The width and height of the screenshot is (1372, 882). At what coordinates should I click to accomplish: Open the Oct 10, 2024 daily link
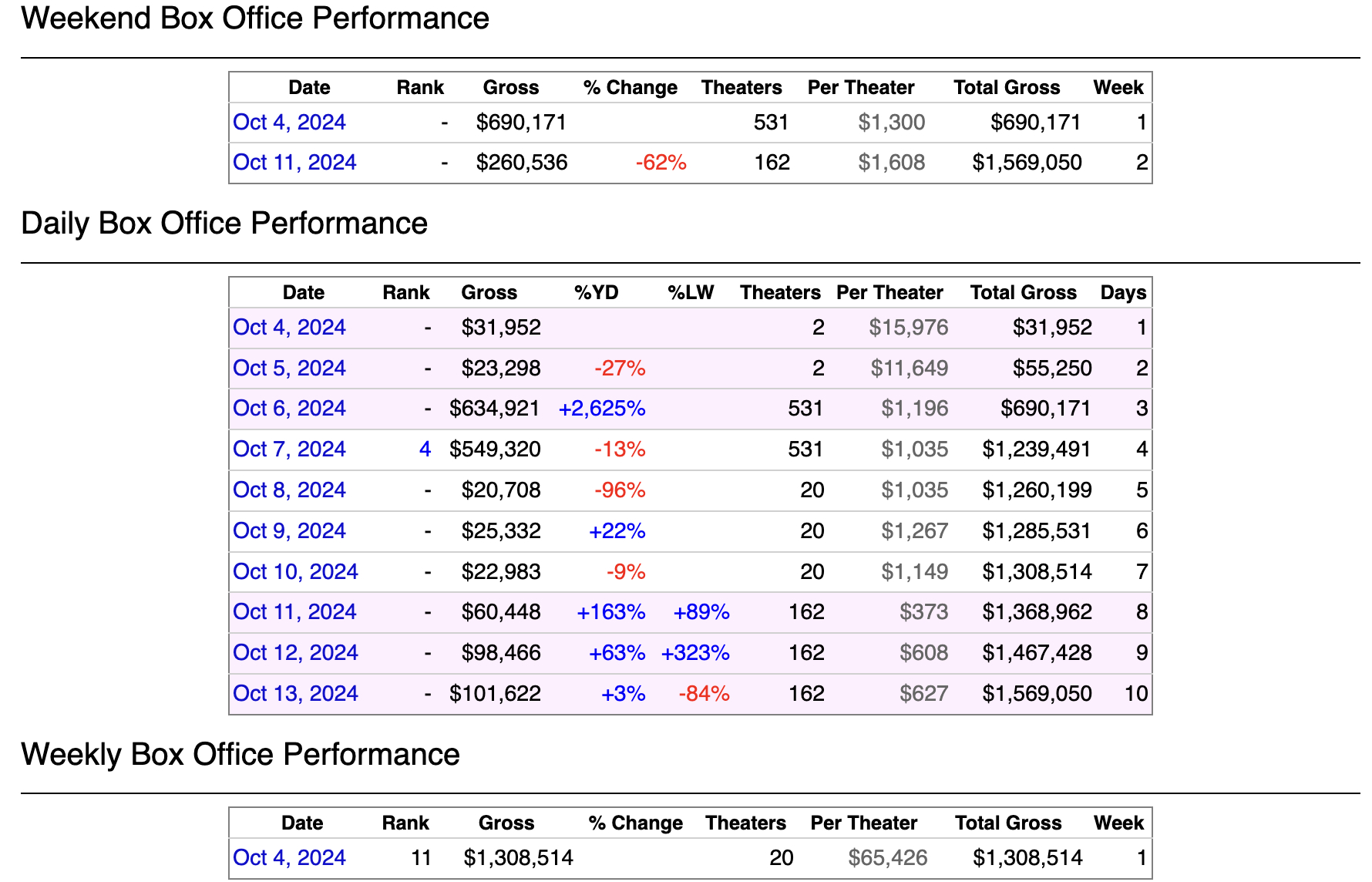pyautogui.click(x=295, y=572)
